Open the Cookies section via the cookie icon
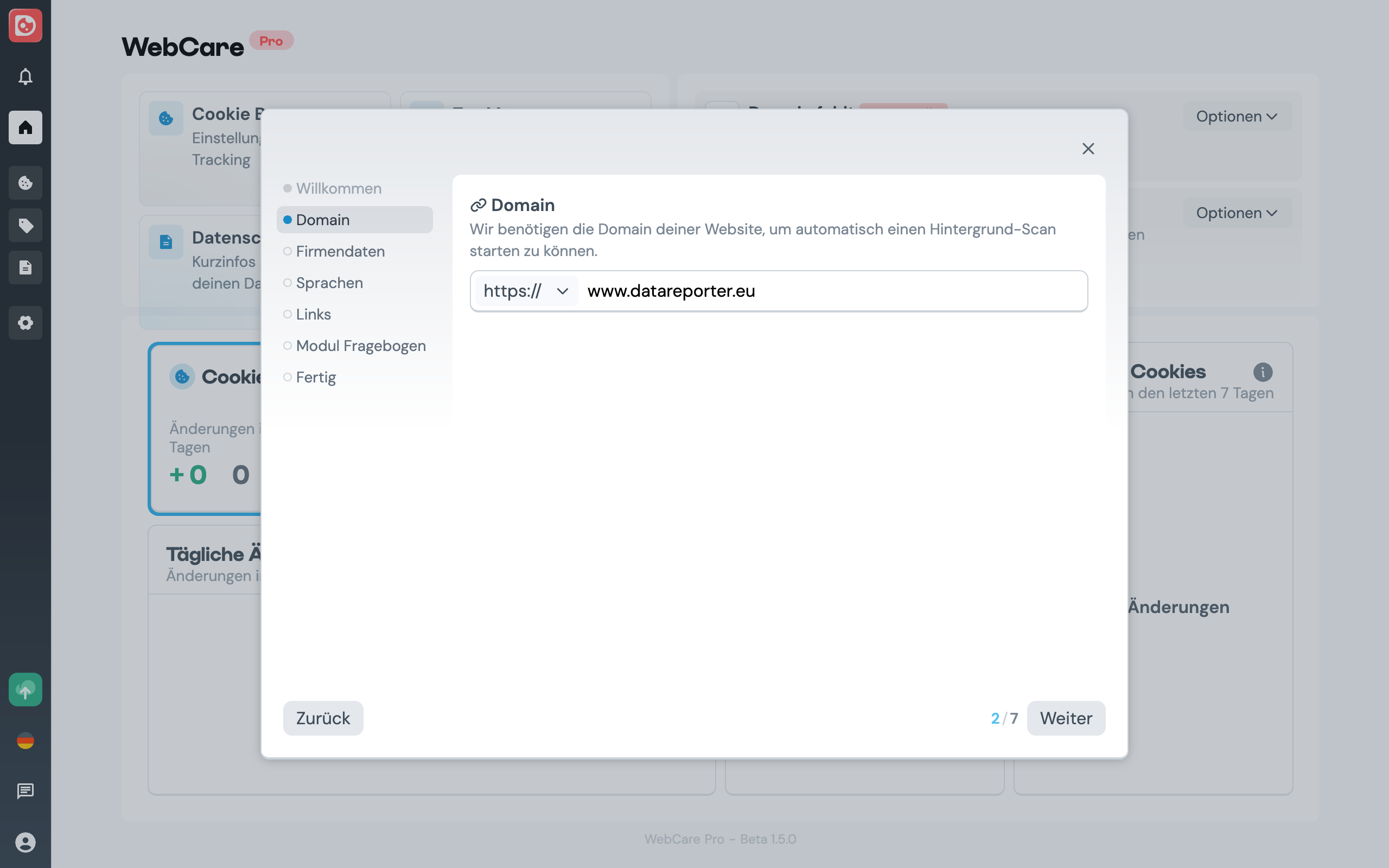This screenshot has height=868, width=1389. [x=26, y=183]
